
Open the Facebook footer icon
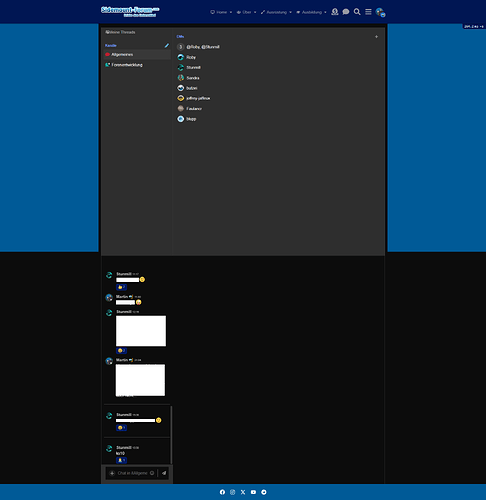222,492
